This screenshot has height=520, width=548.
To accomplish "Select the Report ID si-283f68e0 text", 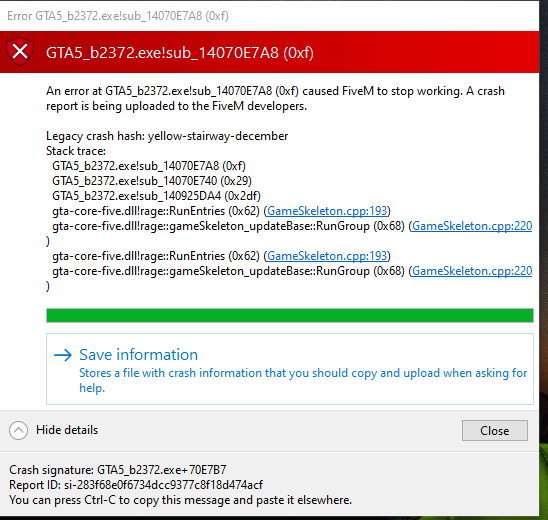I will pyautogui.click(x=136, y=485).
